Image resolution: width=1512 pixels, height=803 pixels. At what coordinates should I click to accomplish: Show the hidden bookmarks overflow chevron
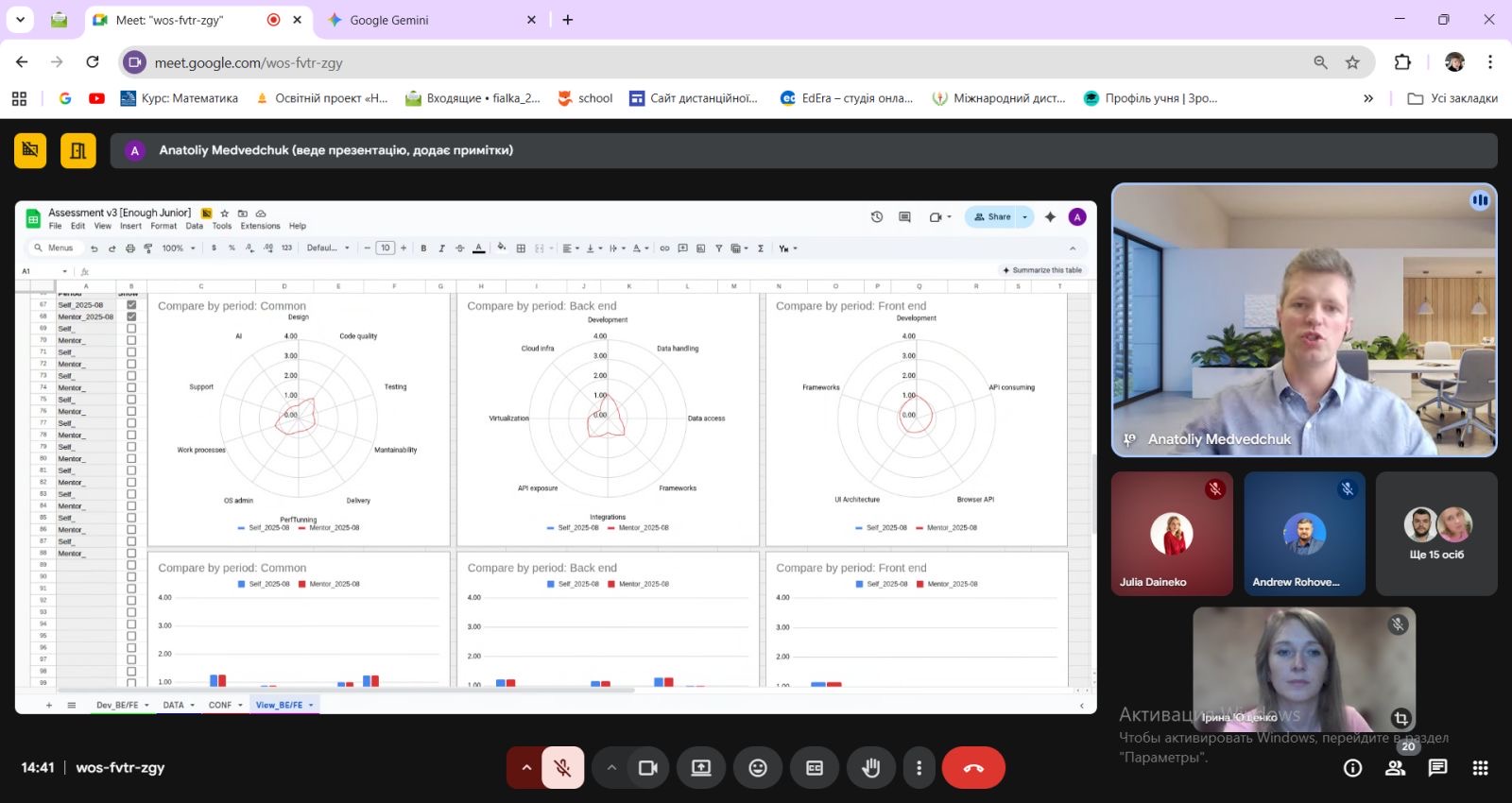tap(1367, 98)
